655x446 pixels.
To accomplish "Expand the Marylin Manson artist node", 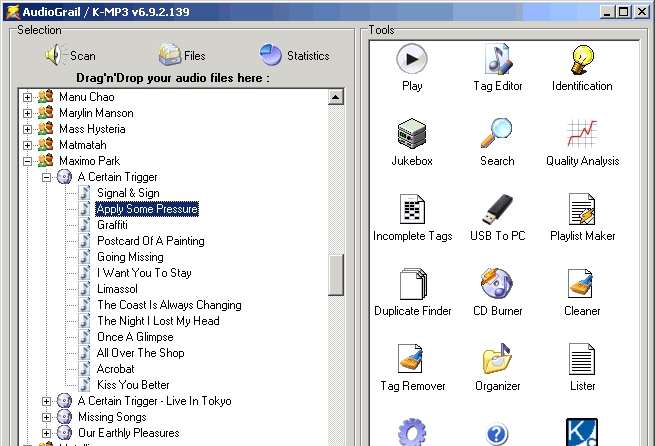I will coord(27,113).
